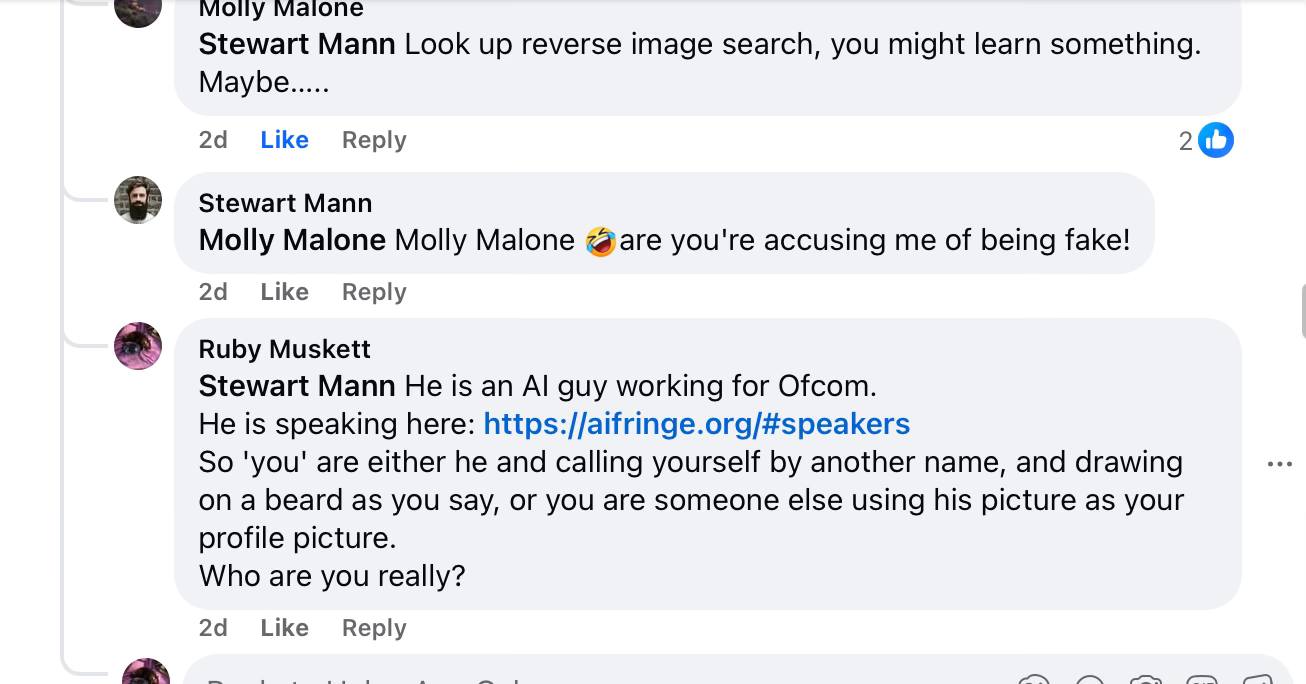
Task: Open the aifringe.org speakers link
Action: [696, 424]
